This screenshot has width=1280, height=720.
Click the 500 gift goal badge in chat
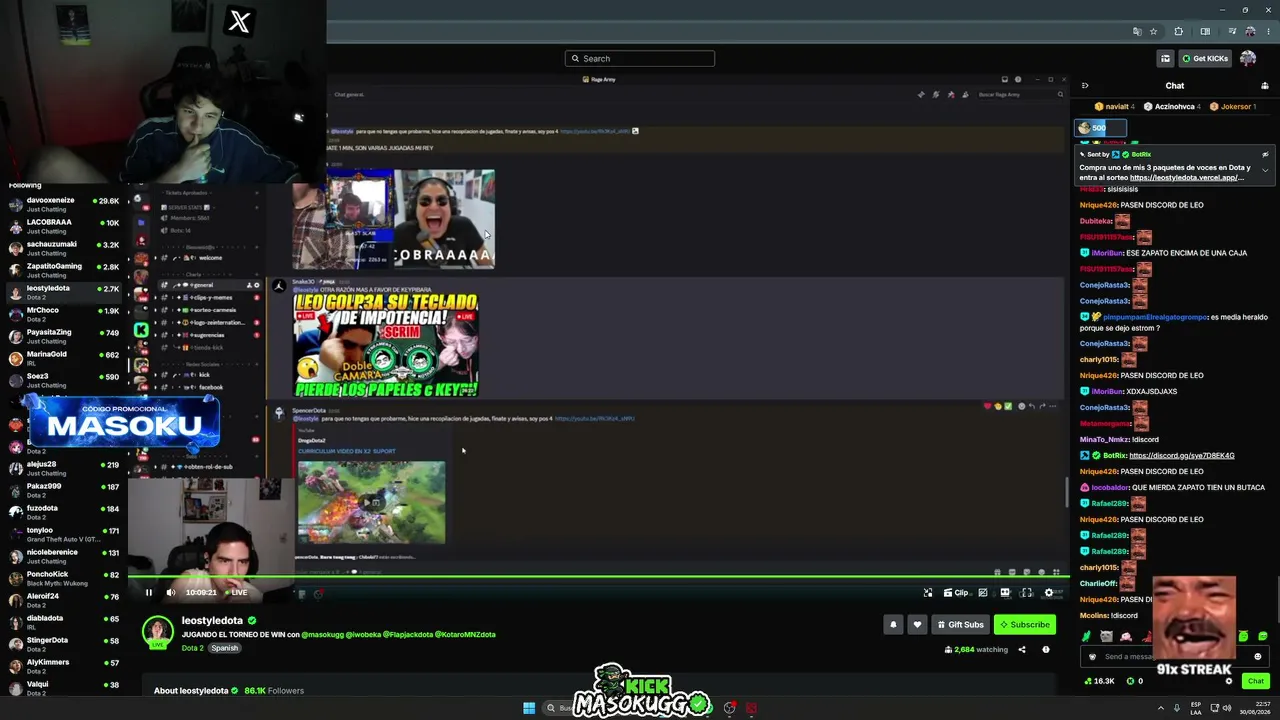pos(1100,128)
